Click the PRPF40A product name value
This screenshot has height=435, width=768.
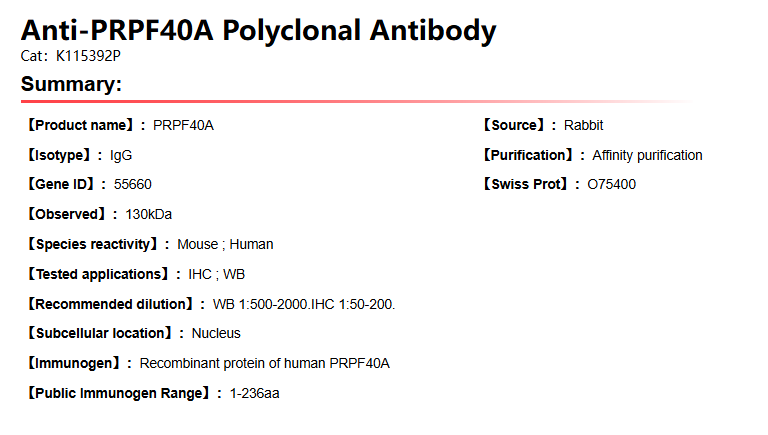pos(183,125)
